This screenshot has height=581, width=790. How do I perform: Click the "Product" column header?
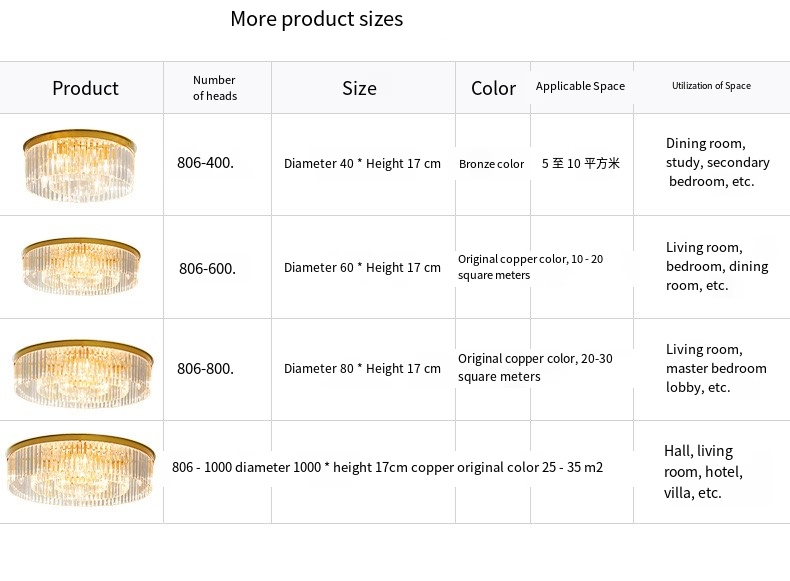point(85,88)
